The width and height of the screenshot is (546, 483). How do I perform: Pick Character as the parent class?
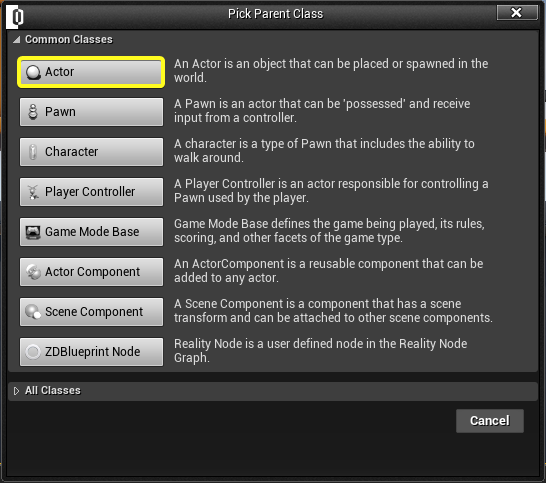[x=91, y=152]
